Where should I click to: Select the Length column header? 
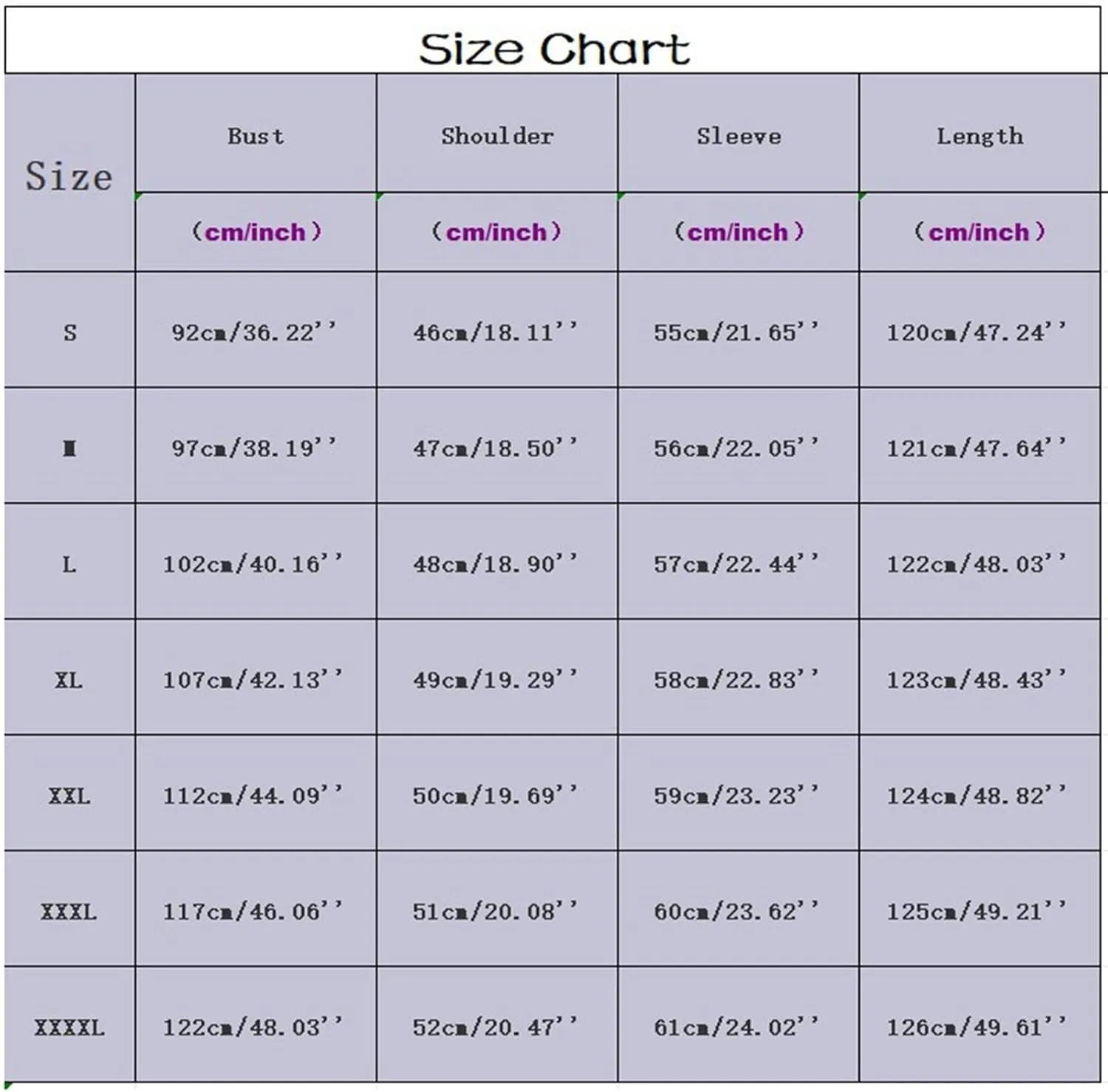[980, 137]
